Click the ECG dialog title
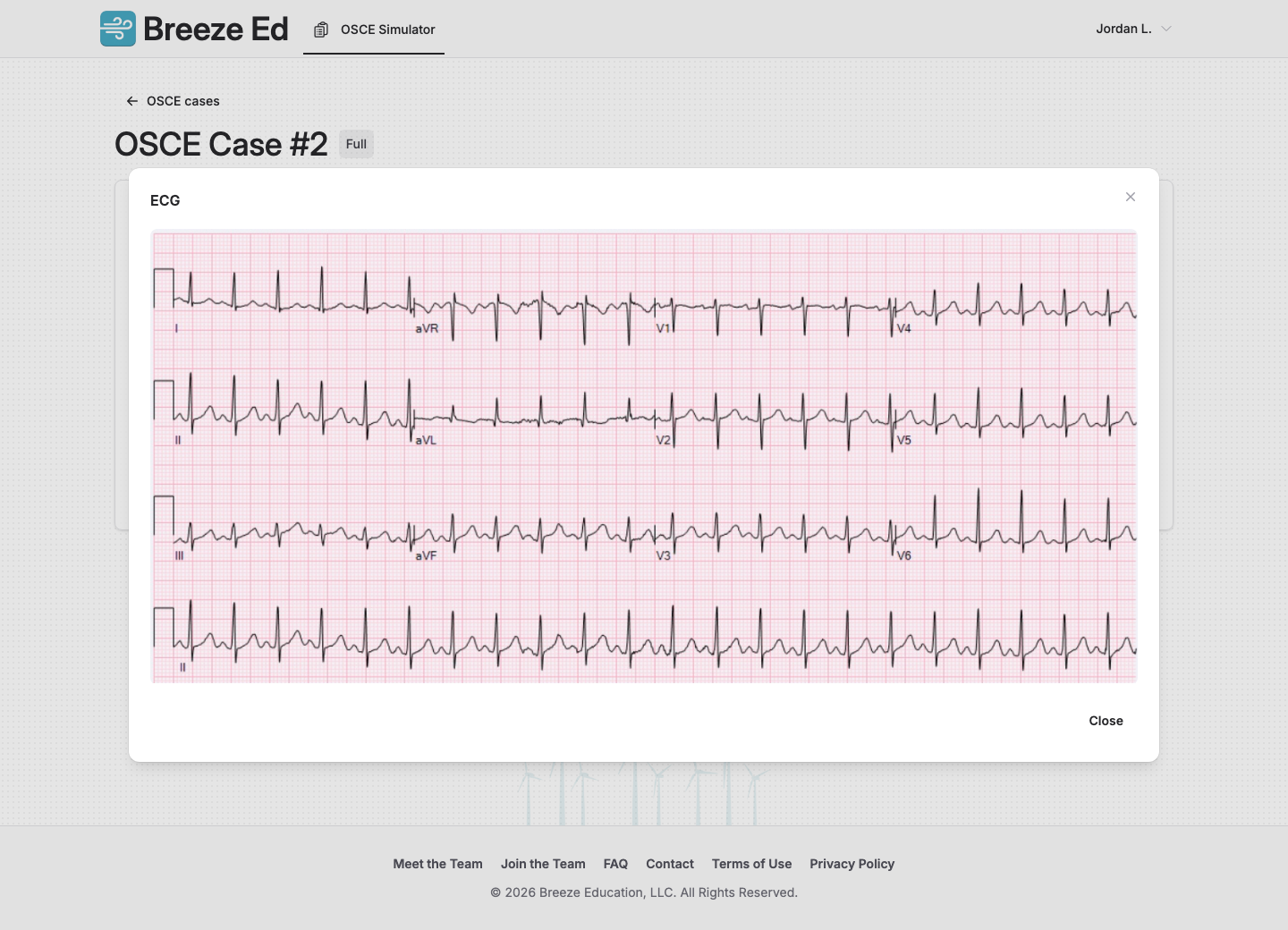The image size is (1288, 930). (x=165, y=200)
